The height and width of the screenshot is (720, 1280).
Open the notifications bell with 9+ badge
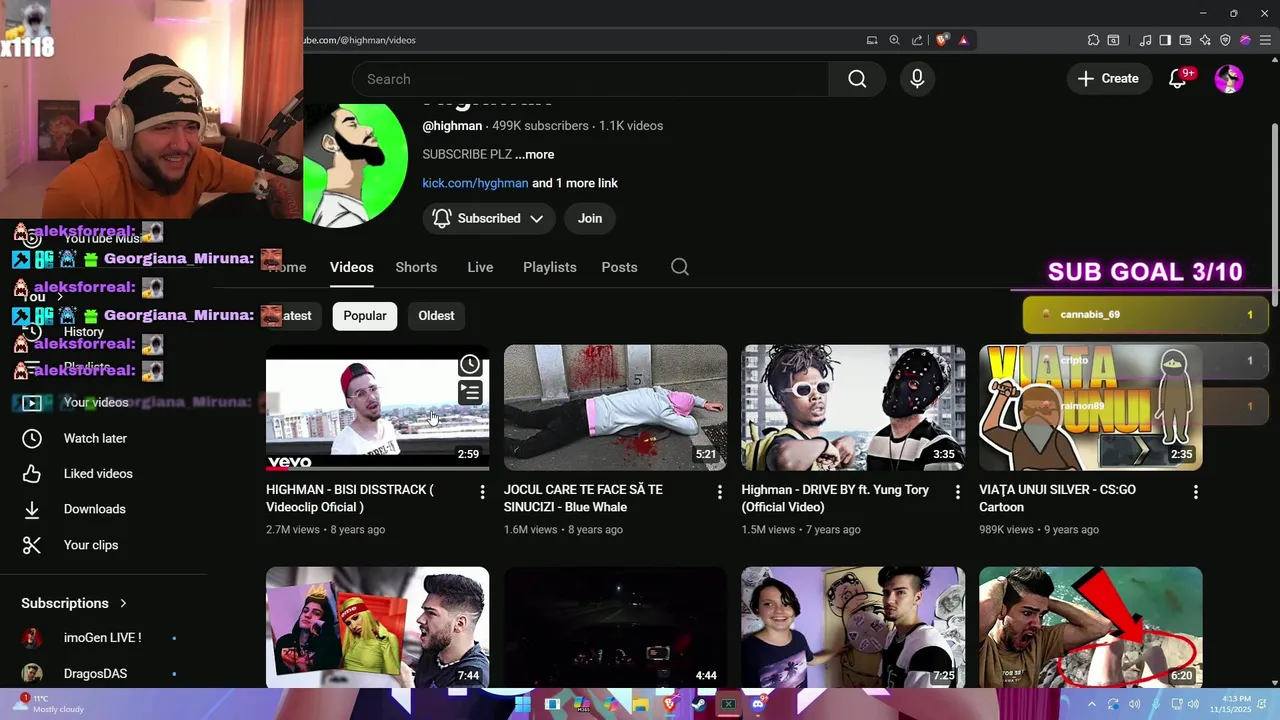click(x=1179, y=78)
